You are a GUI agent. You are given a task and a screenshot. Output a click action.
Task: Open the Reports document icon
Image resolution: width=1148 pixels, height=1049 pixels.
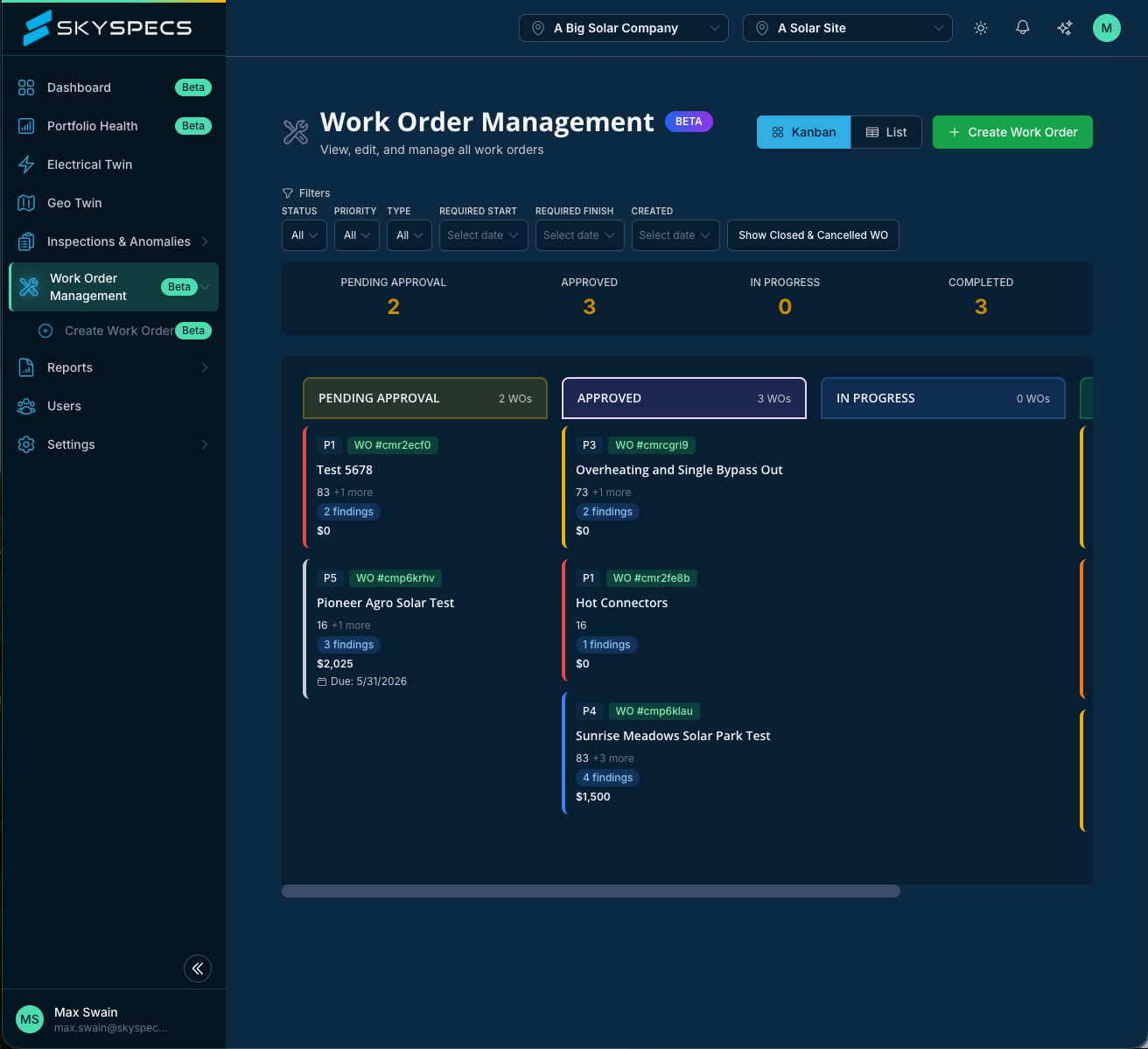(26, 367)
